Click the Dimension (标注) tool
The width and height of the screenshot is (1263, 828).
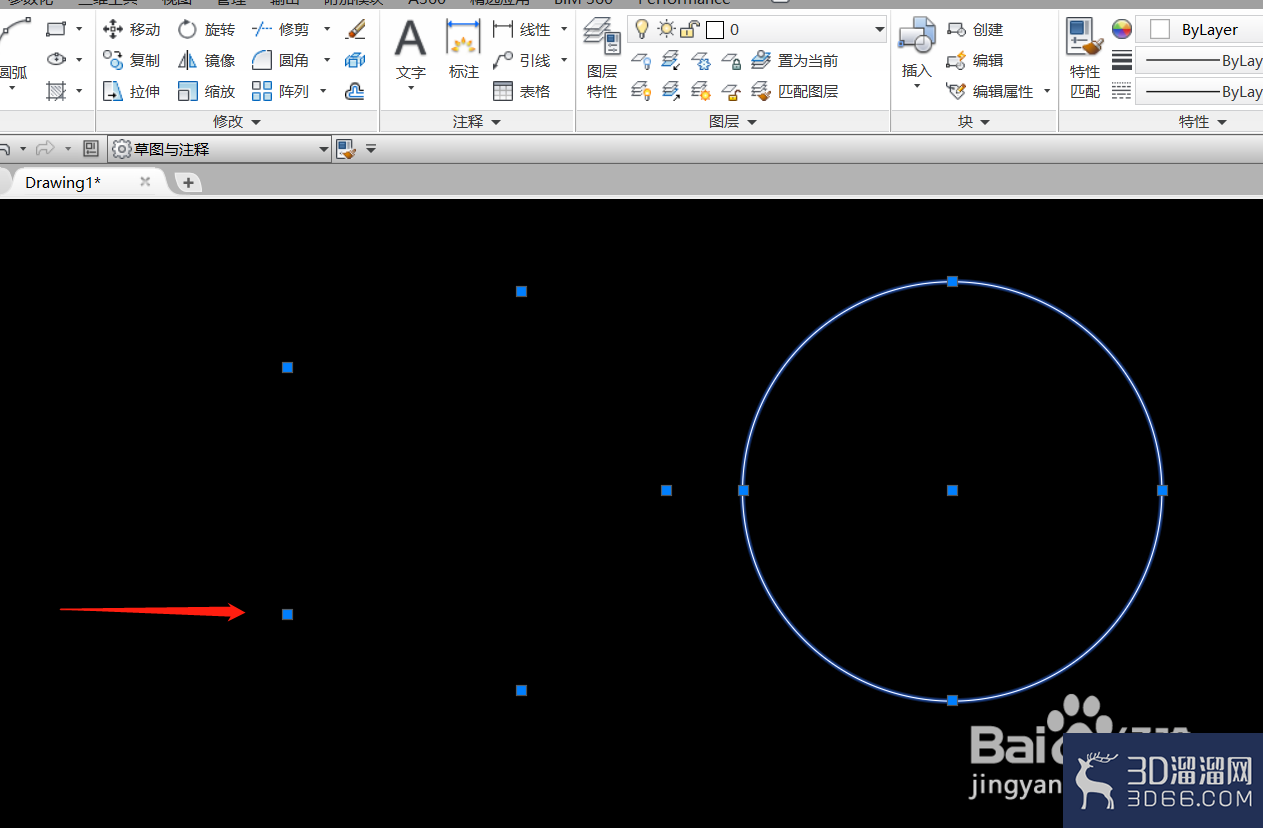coord(463,50)
